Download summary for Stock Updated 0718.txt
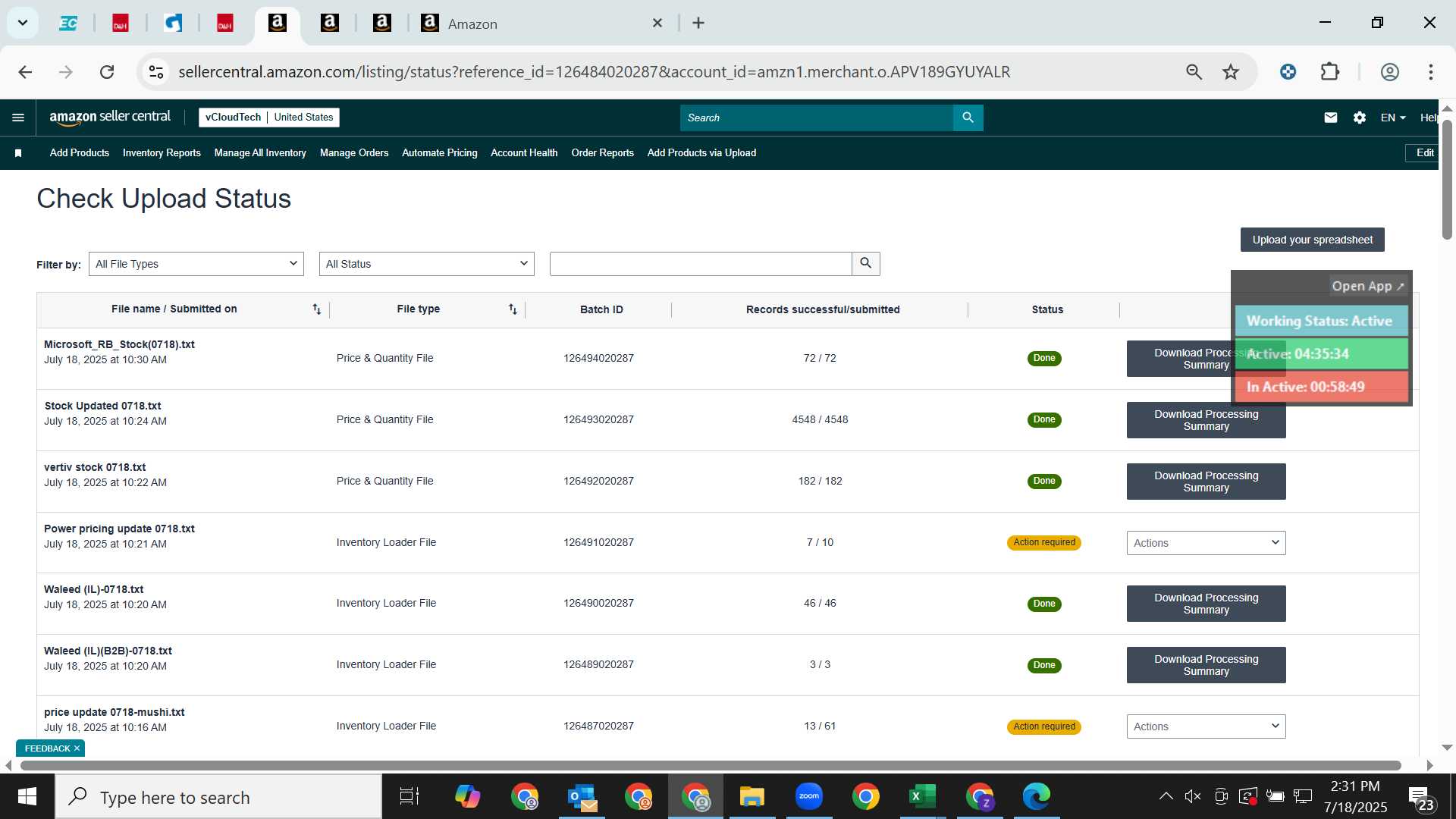The width and height of the screenshot is (1456, 819). (x=1206, y=420)
